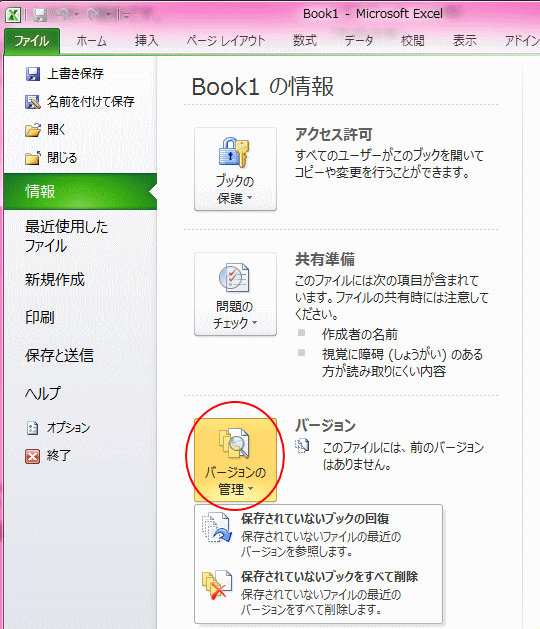The height and width of the screenshot is (629, 540).
Task: Collapse the バージョンの管理 dropdown
Action: click(235, 460)
